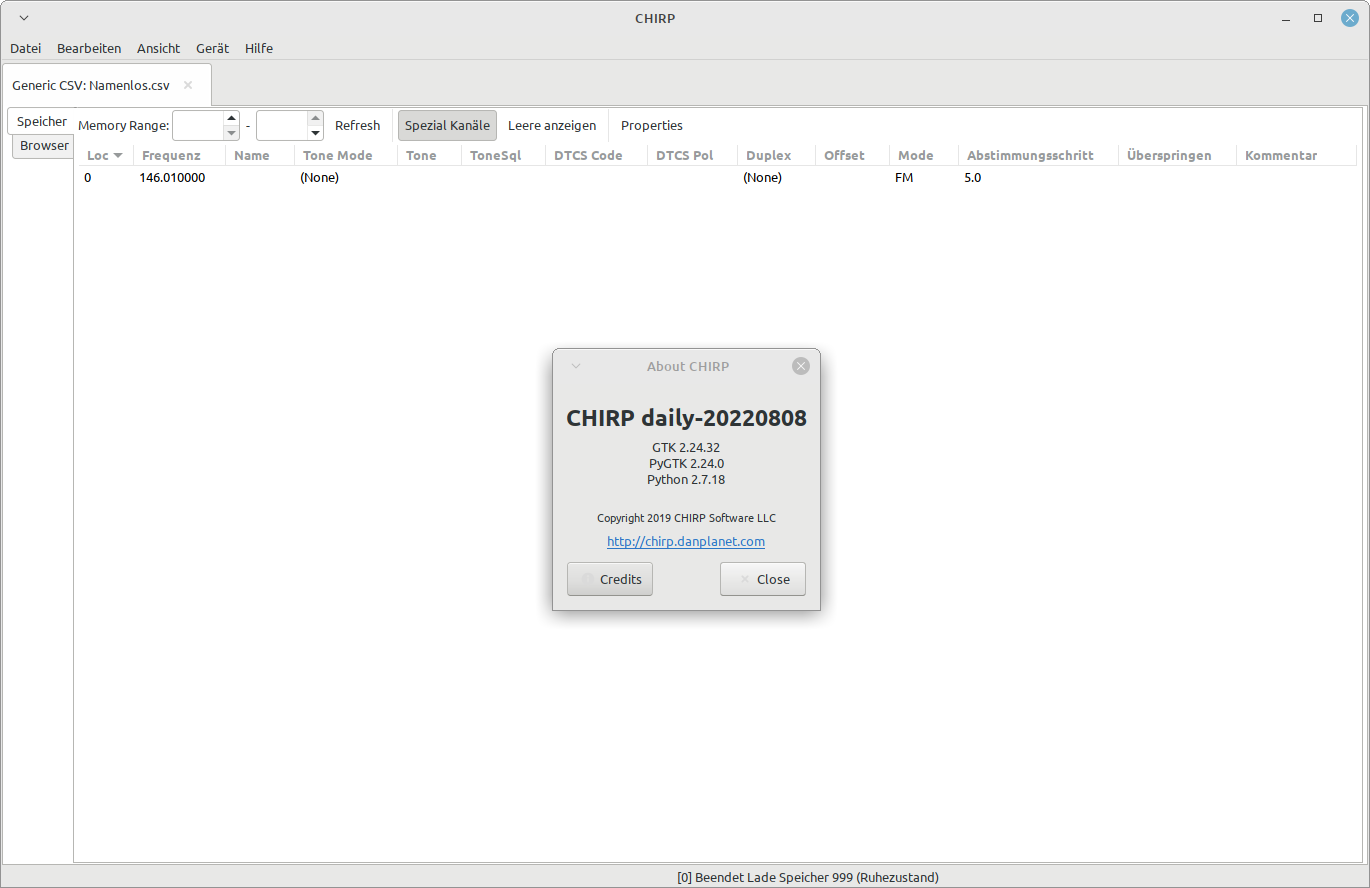Click the Mode column header
1370x888 pixels.
[924, 155]
